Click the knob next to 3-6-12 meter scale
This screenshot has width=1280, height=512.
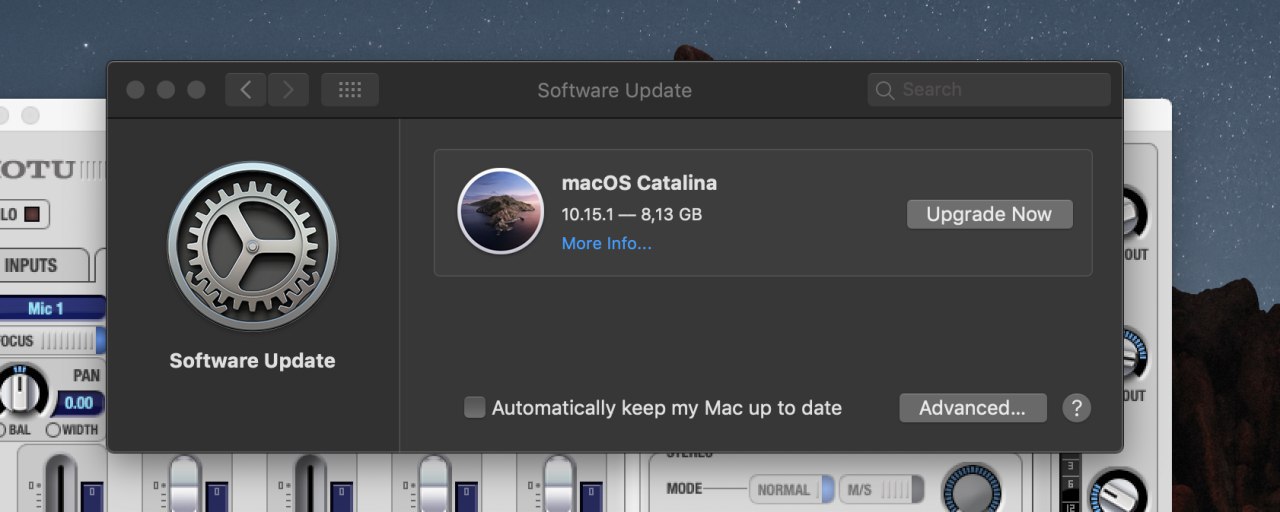[x=1119, y=493]
